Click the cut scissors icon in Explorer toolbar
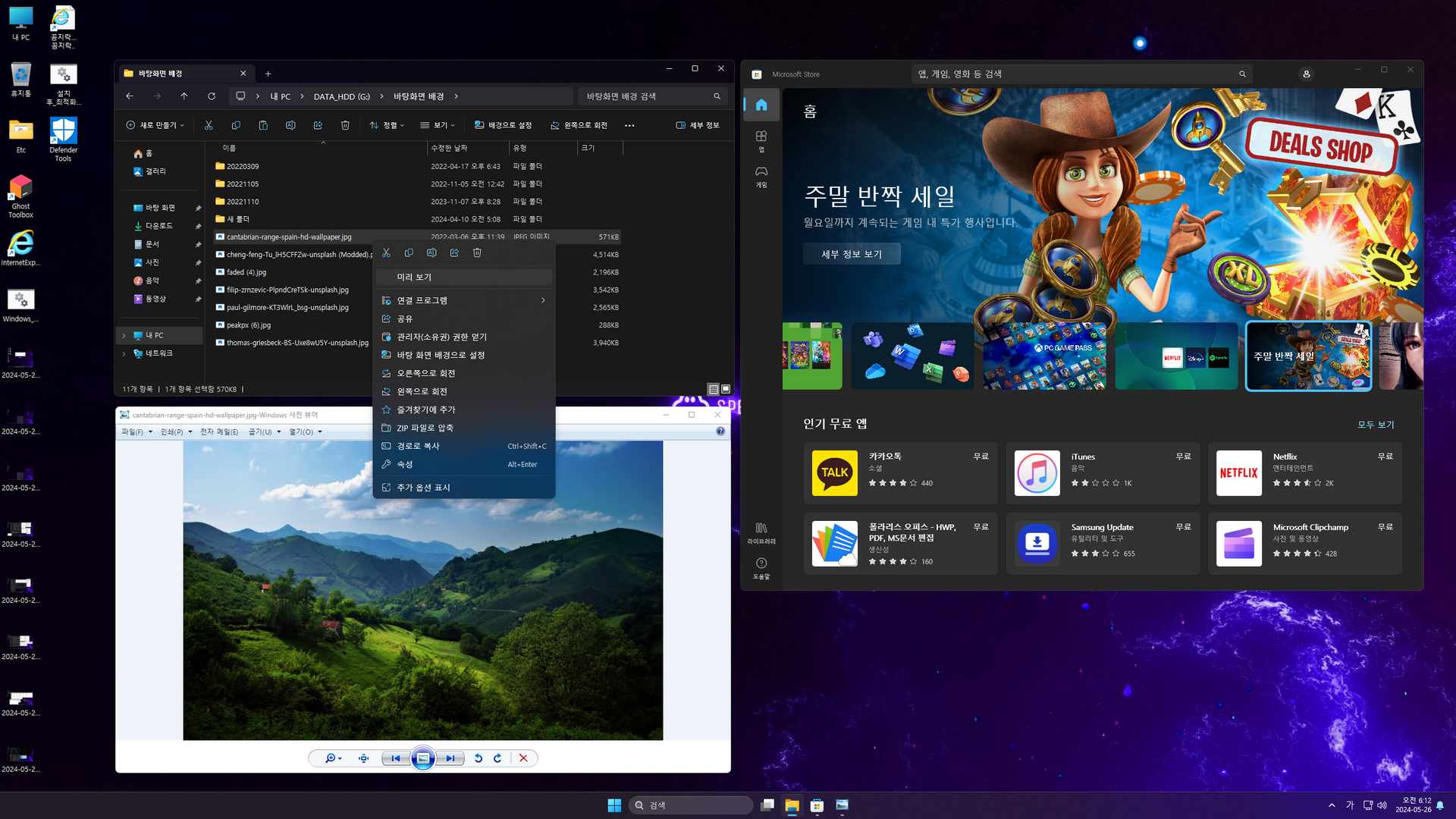1456x819 pixels. [209, 125]
